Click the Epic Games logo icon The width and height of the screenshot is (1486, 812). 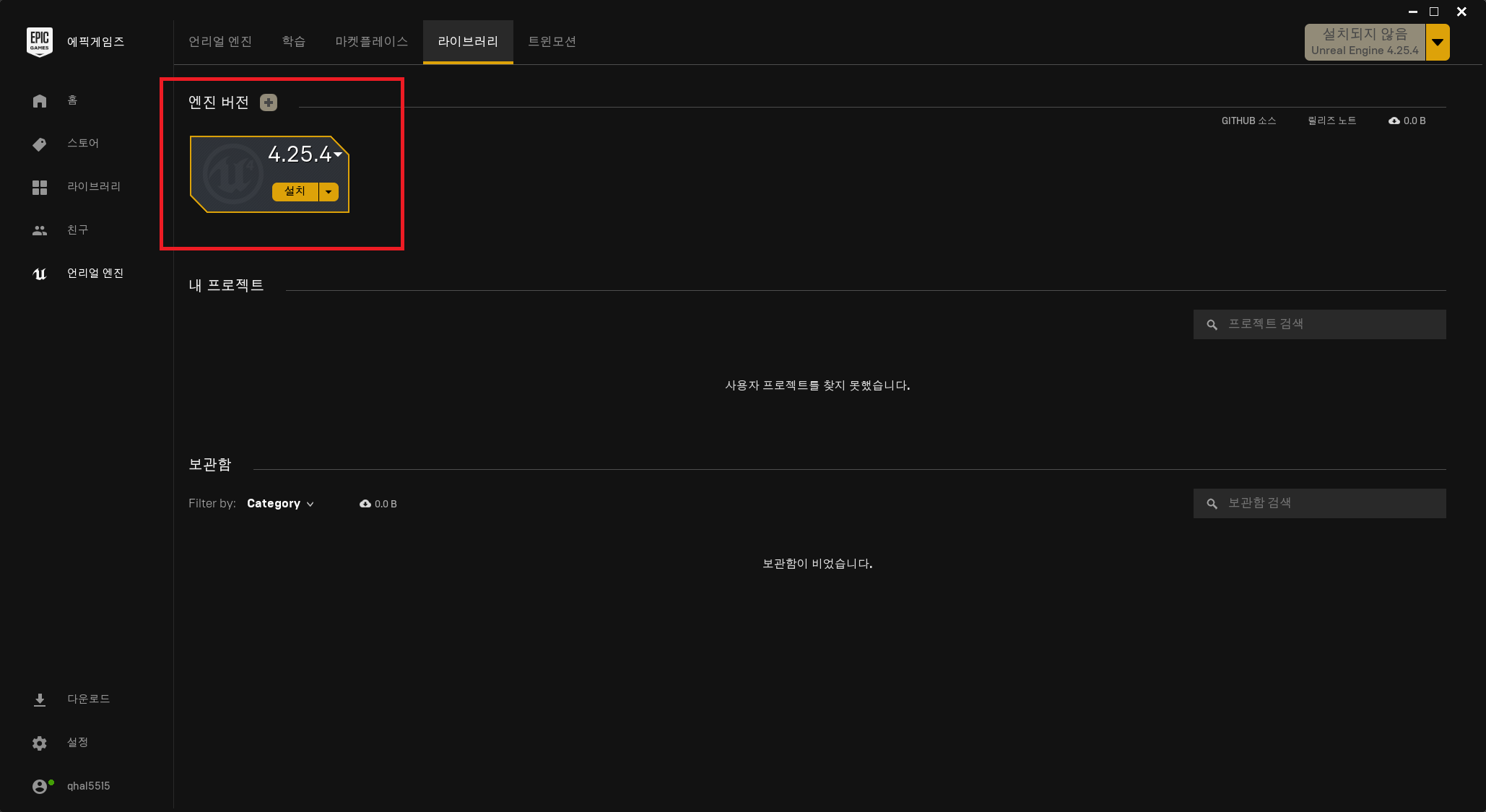[x=39, y=42]
